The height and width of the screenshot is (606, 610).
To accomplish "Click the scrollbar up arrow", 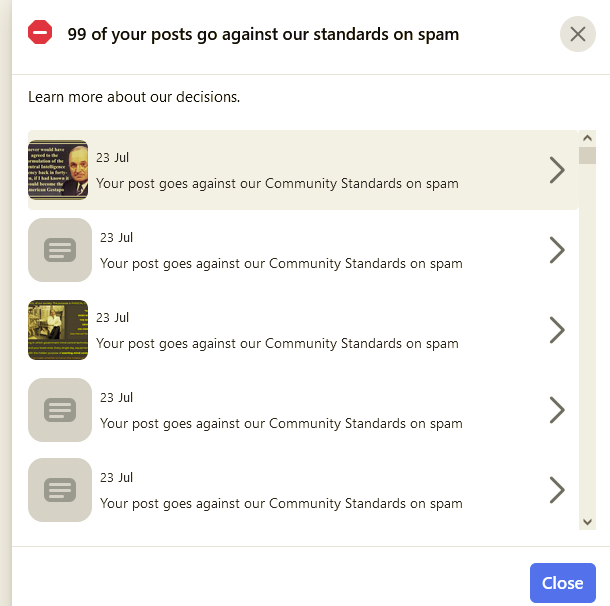I will (587, 137).
